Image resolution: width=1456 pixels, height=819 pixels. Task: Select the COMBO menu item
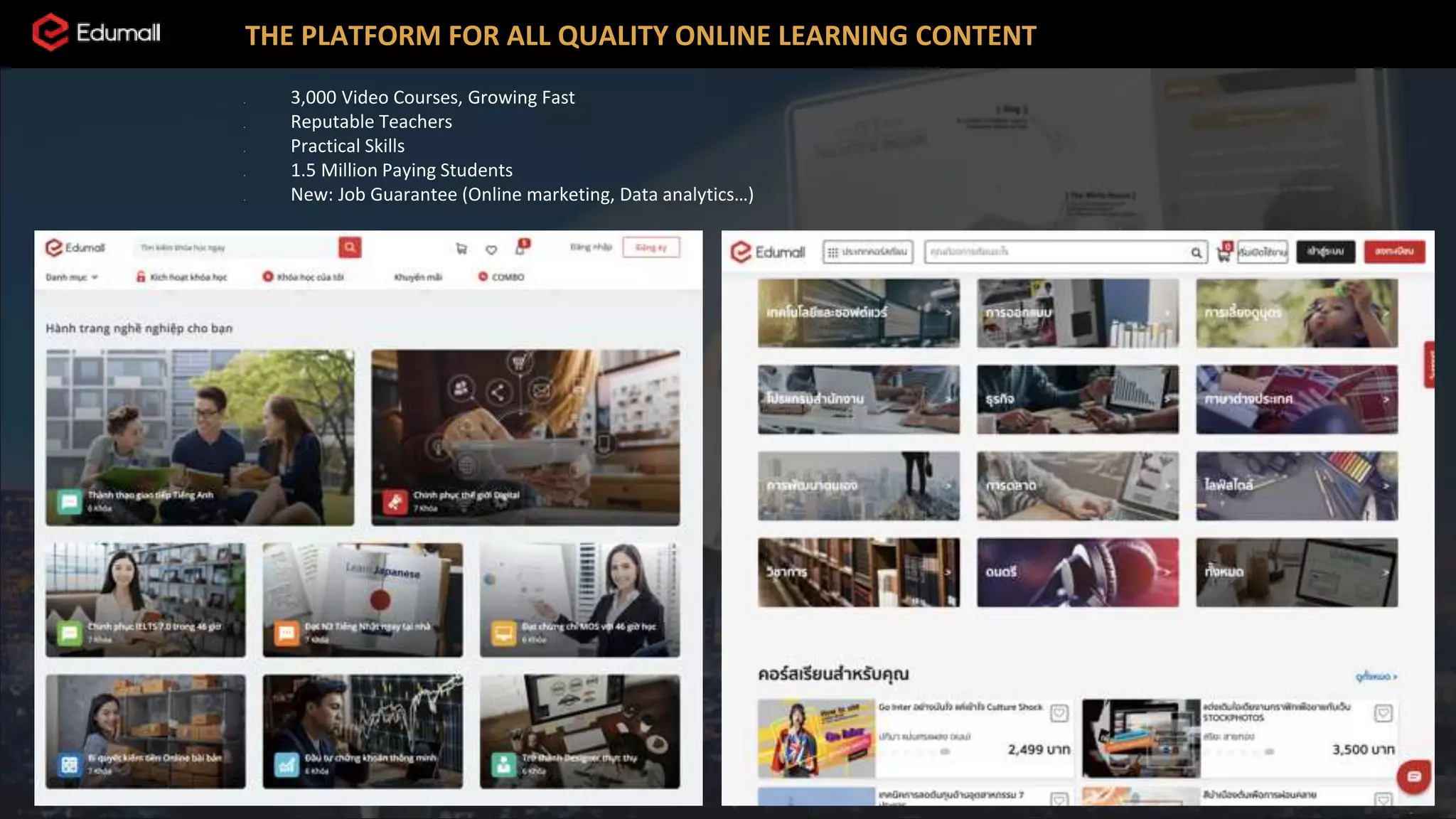[501, 277]
